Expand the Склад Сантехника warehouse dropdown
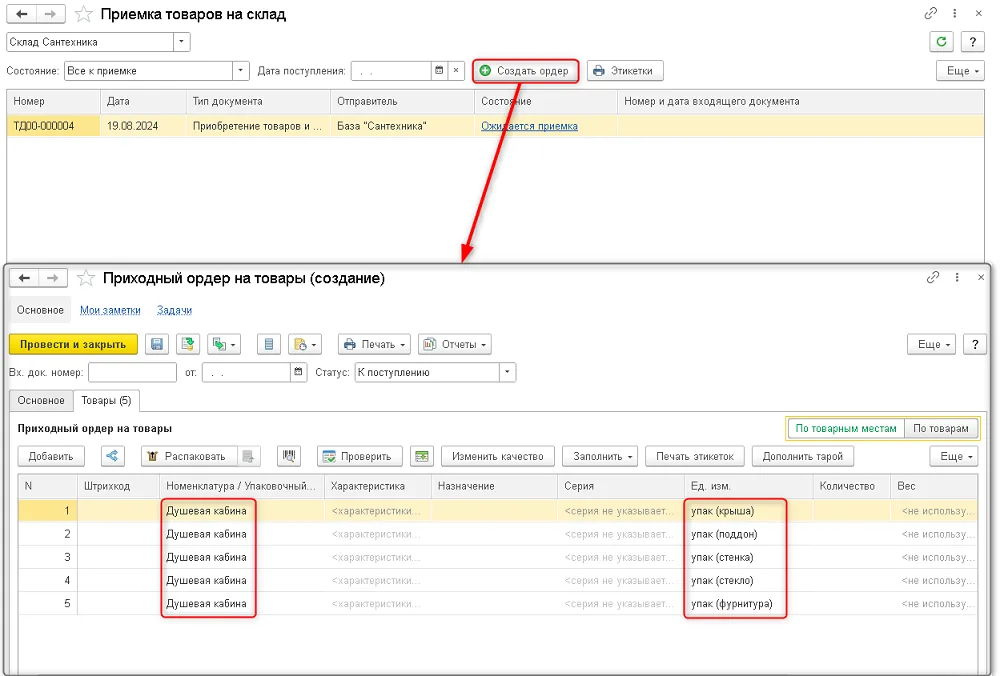 pos(182,42)
